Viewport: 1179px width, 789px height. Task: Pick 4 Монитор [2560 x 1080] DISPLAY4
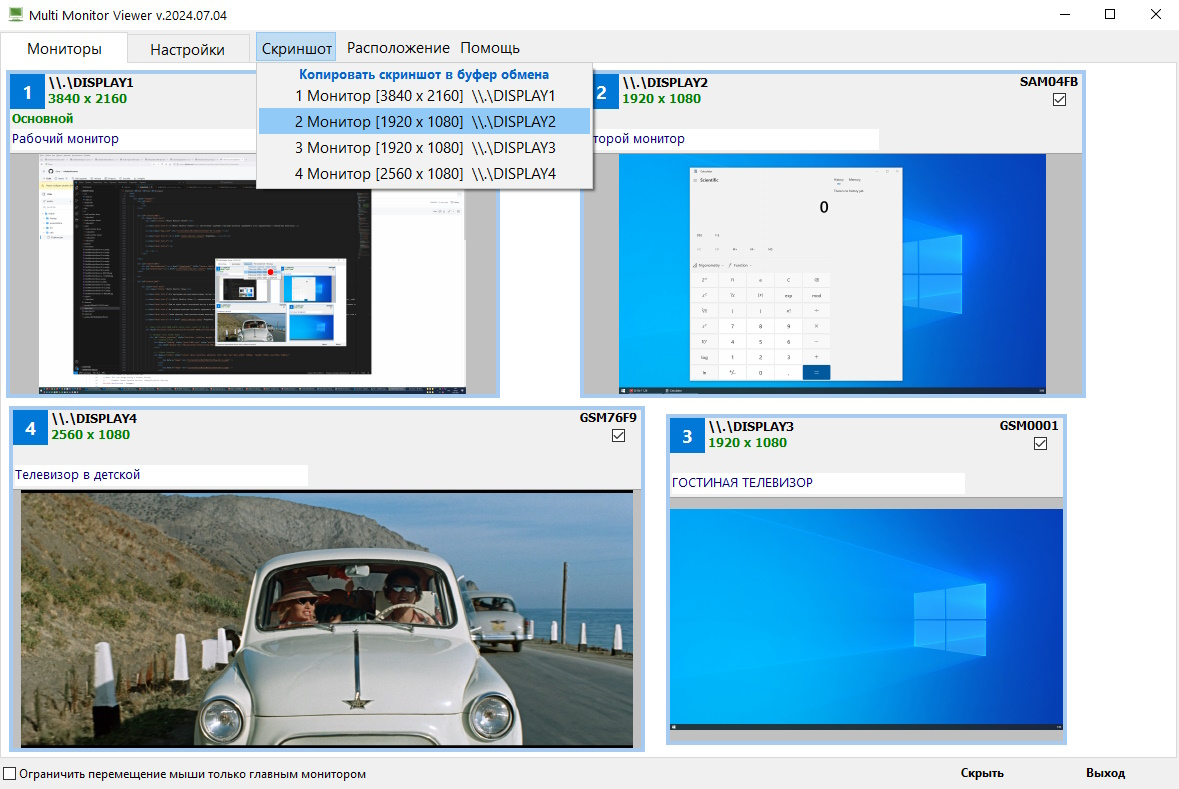pos(424,174)
